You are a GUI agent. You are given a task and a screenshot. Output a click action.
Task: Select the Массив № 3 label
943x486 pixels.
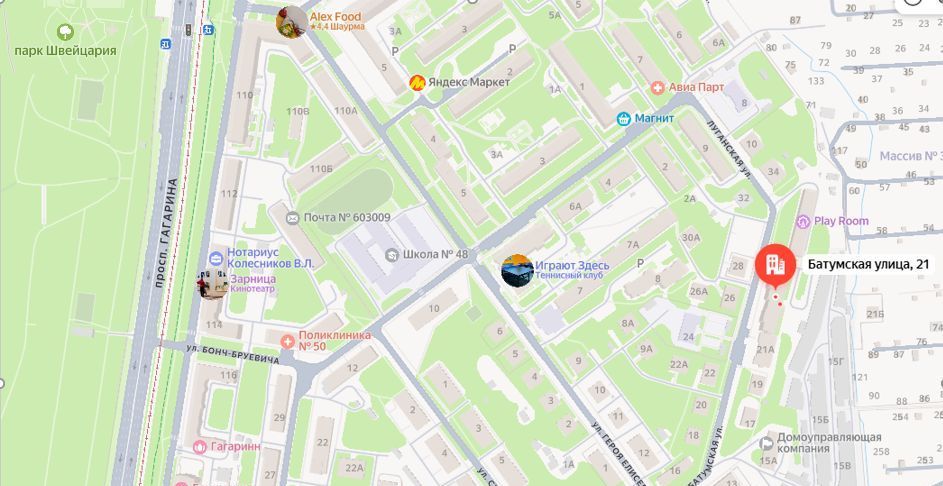tap(911, 156)
